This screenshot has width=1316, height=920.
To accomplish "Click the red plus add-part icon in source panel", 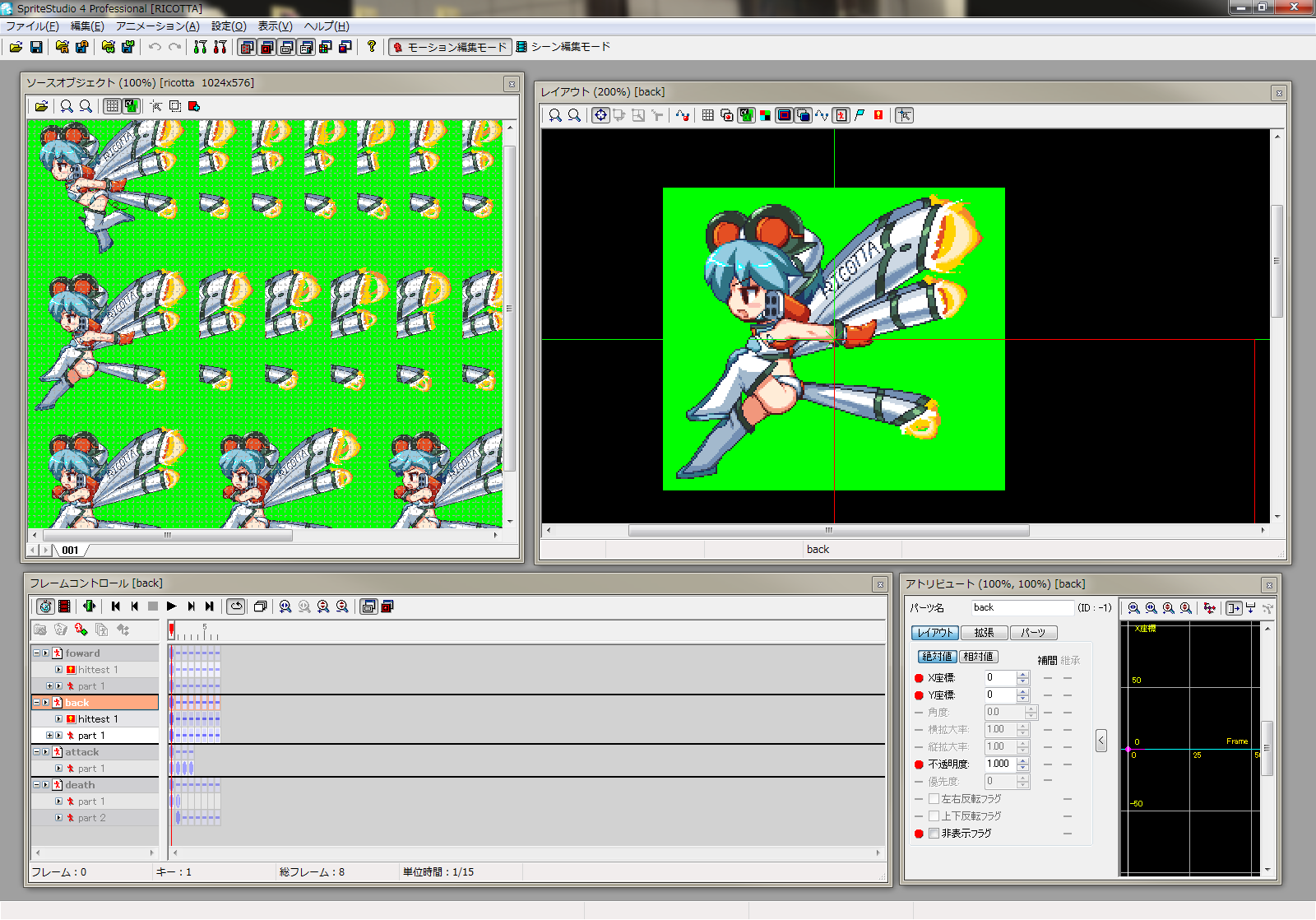I will (x=194, y=106).
